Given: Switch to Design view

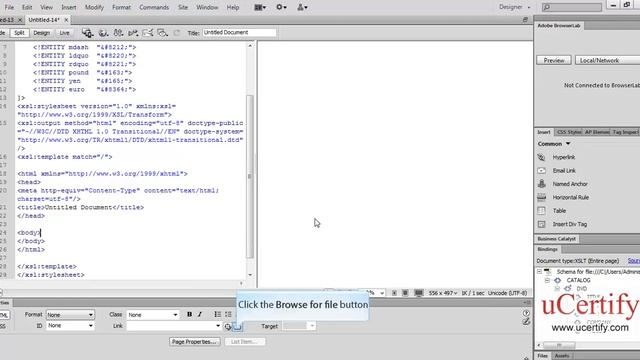Looking at the screenshot, I should (41, 33).
